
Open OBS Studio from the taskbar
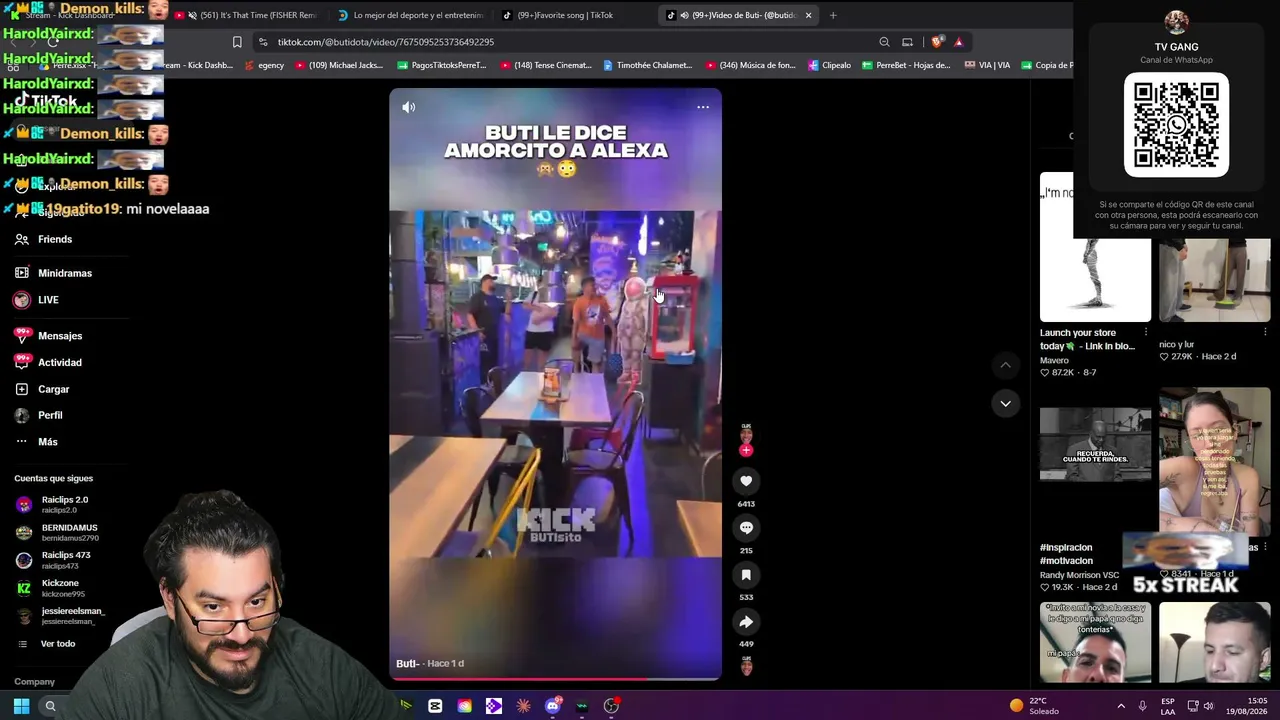[612, 706]
